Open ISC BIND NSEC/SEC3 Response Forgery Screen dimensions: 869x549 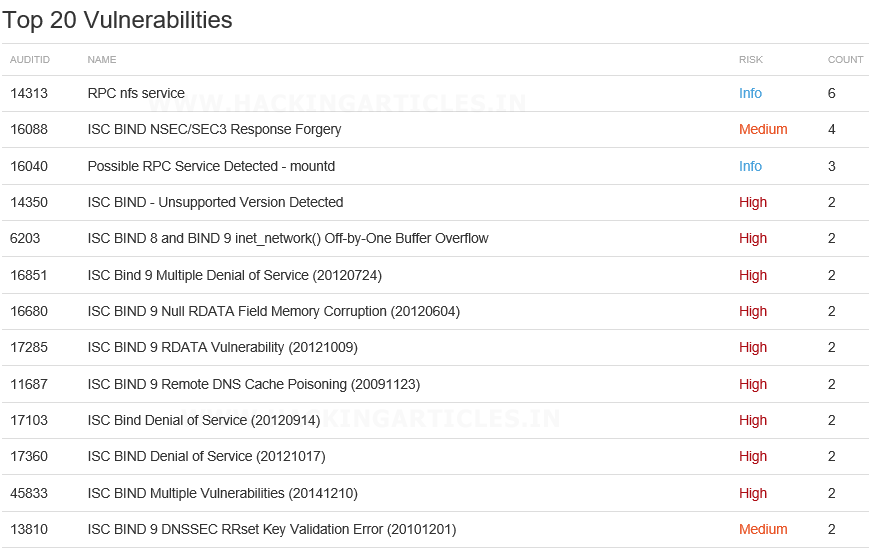(x=214, y=129)
